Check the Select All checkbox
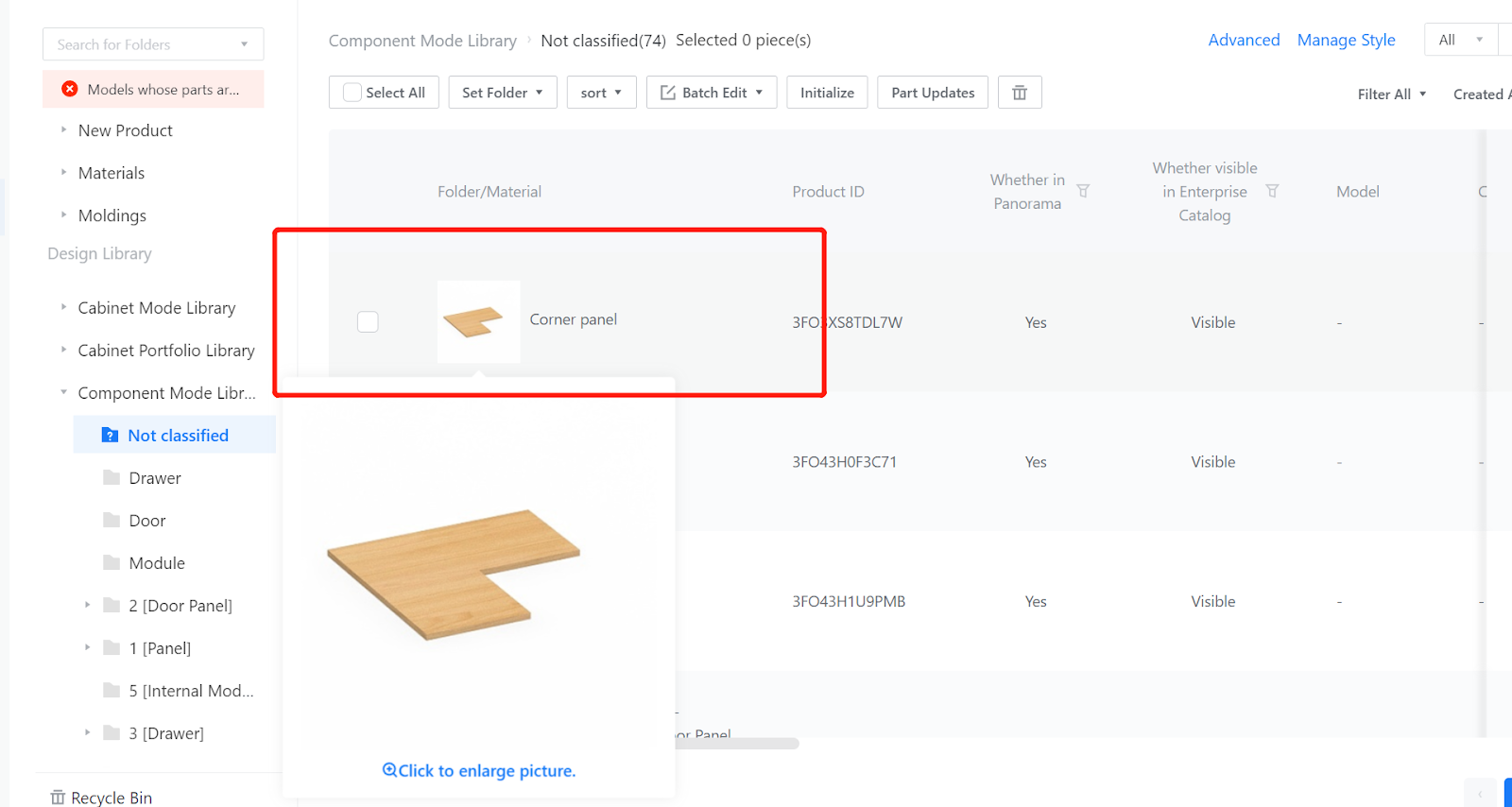1512x807 pixels. click(352, 93)
